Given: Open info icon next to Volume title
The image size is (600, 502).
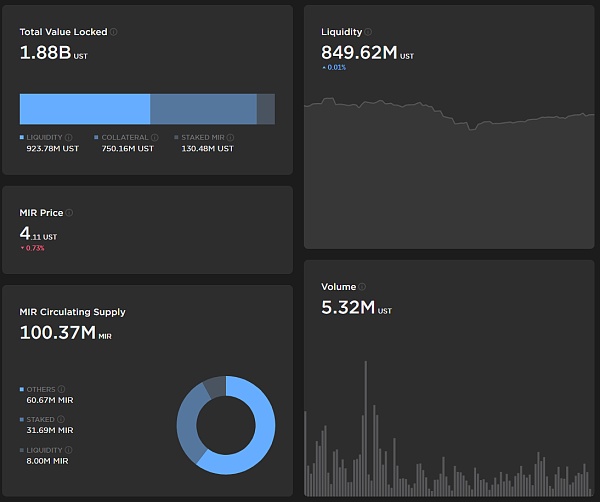Looking at the screenshot, I should (x=362, y=287).
